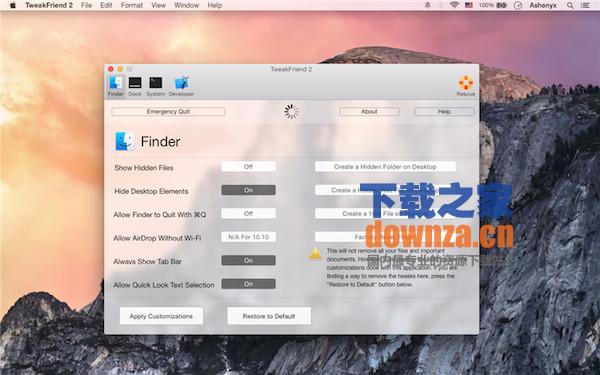Click the Hide Desktop Elements label
The height and width of the screenshot is (375, 600).
tap(151, 191)
